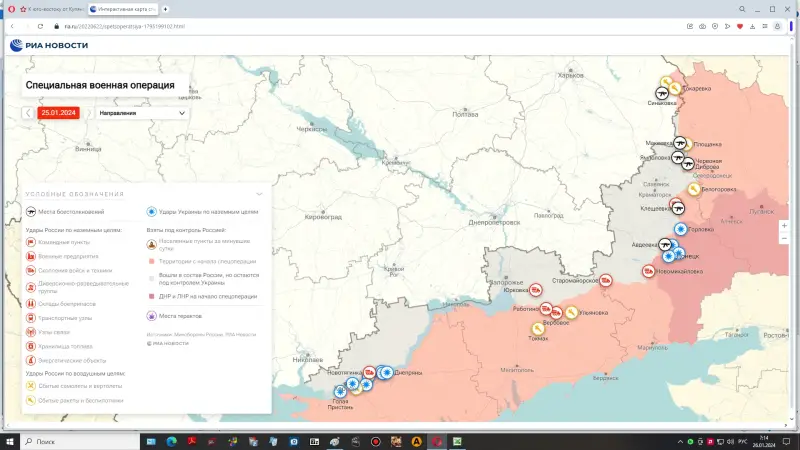Click the missile marker near Токмак
The image size is (800, 450).
[x=537, y=327]
